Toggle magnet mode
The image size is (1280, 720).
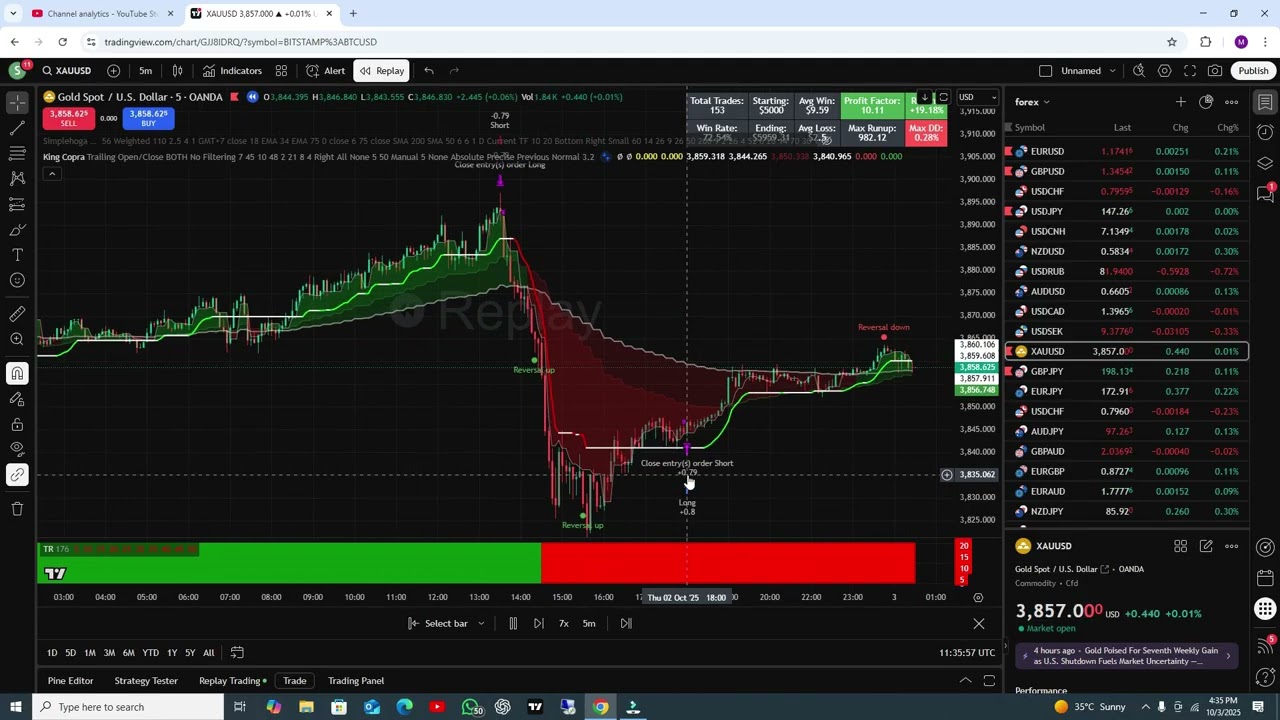tap(17, 373)
